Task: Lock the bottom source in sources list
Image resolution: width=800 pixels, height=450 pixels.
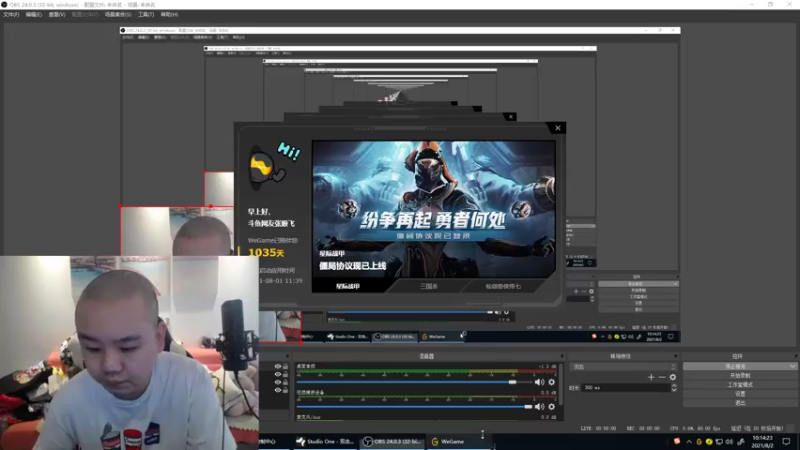Action: [x=285, y=390]
